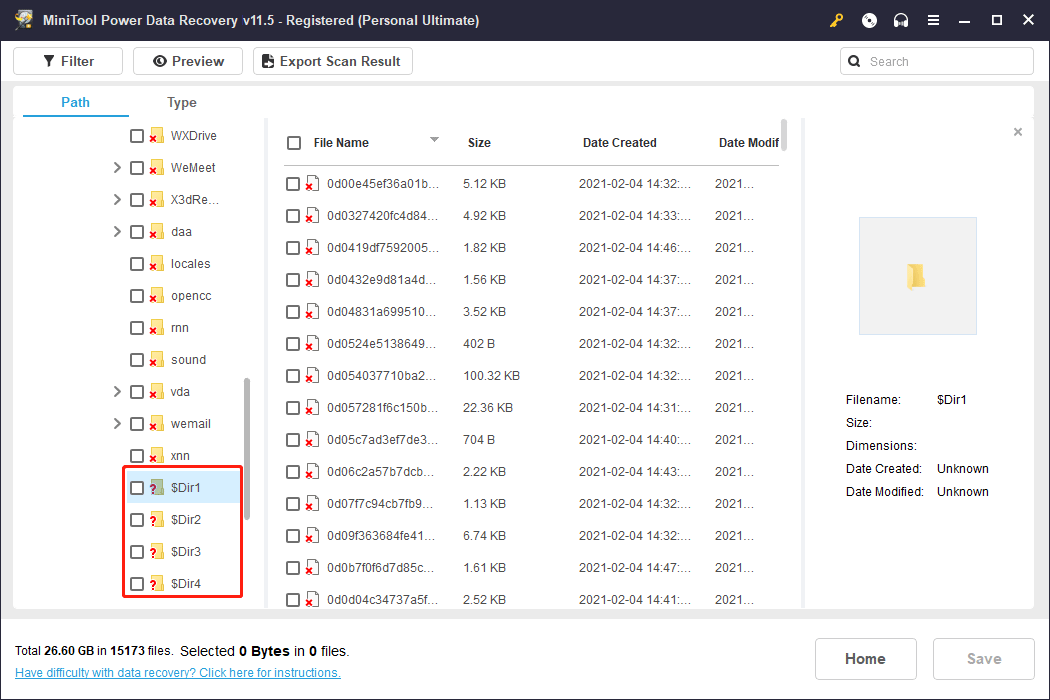
Task: Expand the wemail folder node
Action: (x=117, y=424)
